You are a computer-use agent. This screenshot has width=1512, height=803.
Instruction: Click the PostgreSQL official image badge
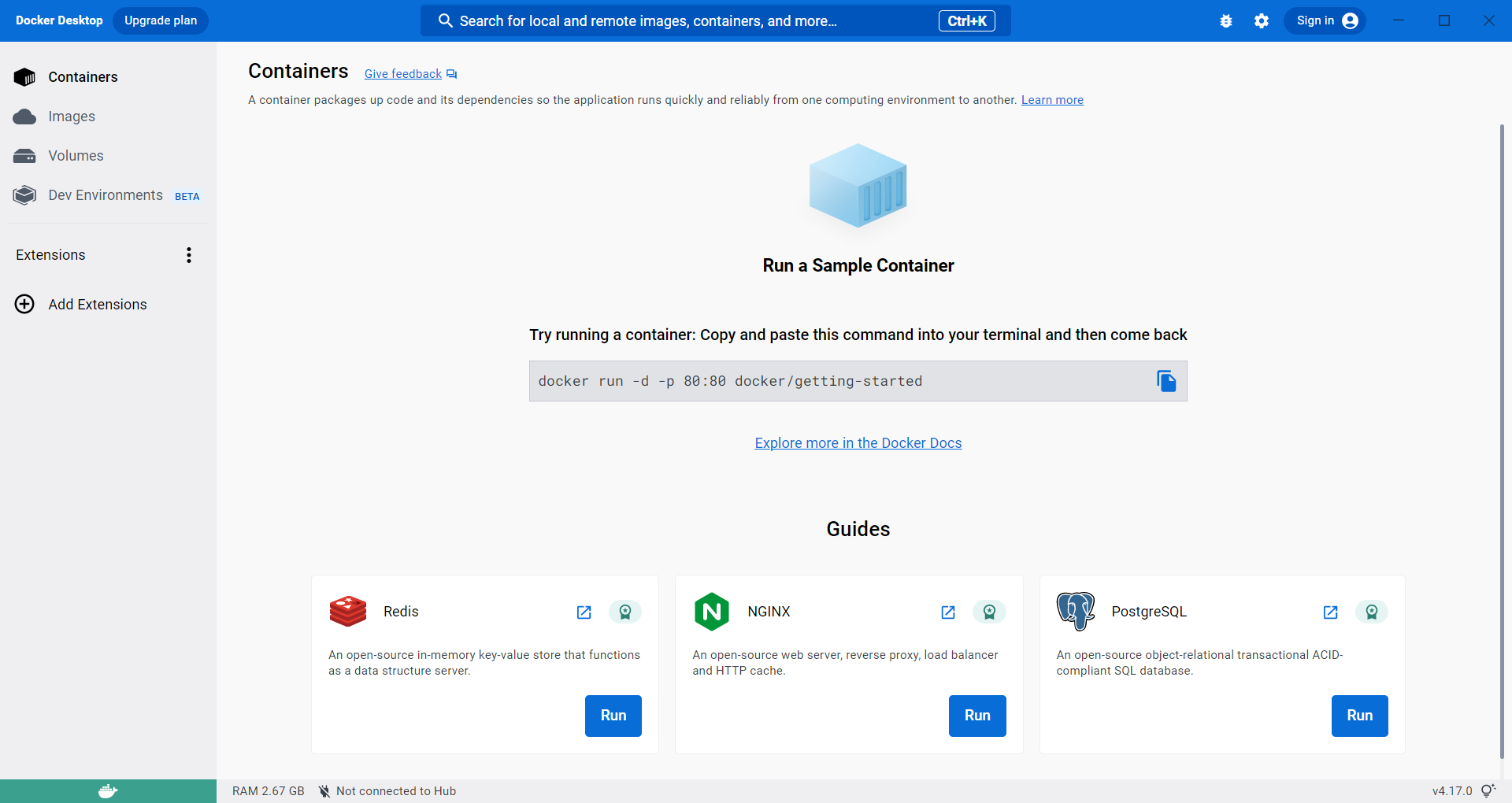[1372, 612]
